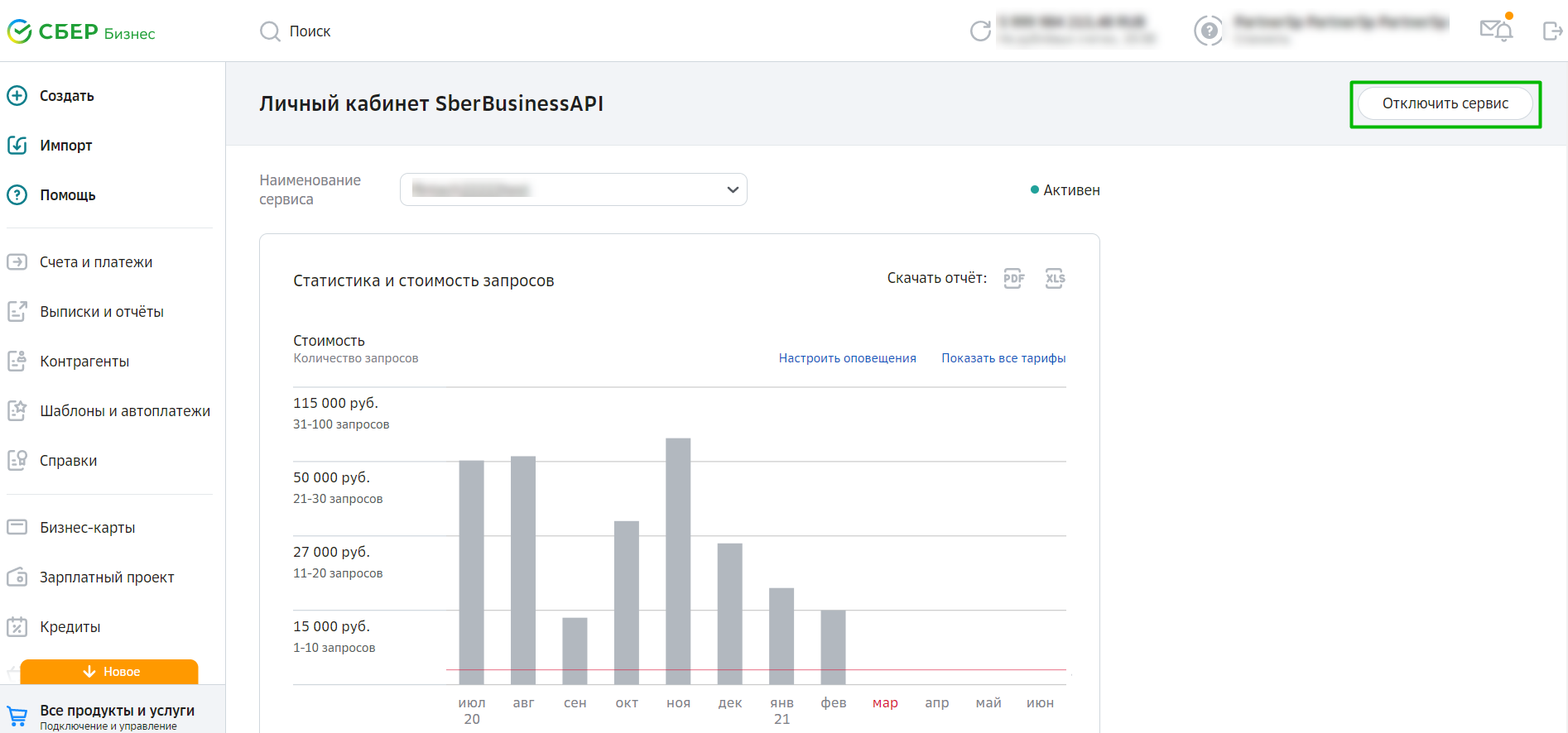
Task: Open the Справки section
Action: pos(69,461)
